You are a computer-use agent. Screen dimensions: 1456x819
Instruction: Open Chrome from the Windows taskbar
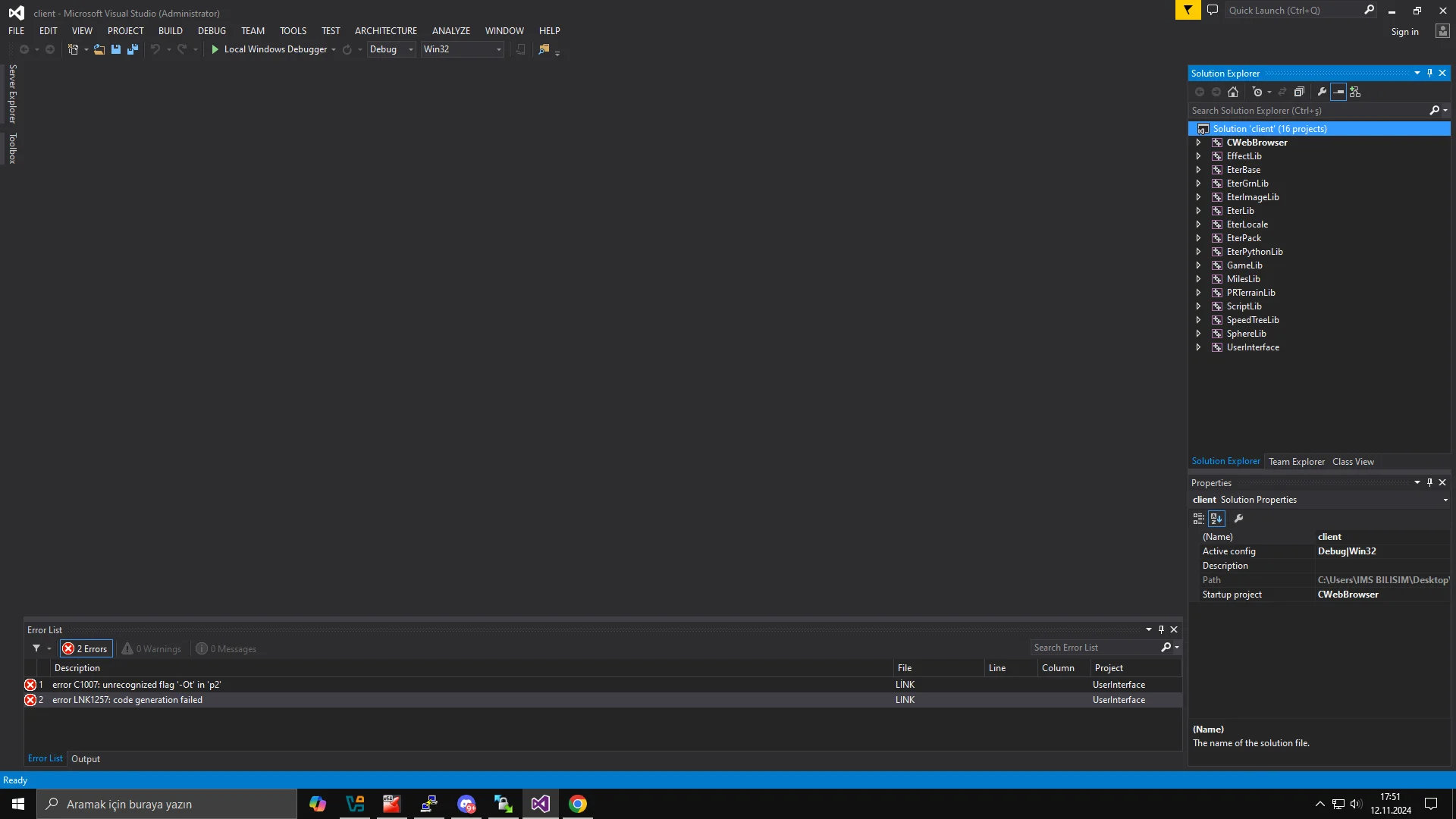[x=578, y=804]
